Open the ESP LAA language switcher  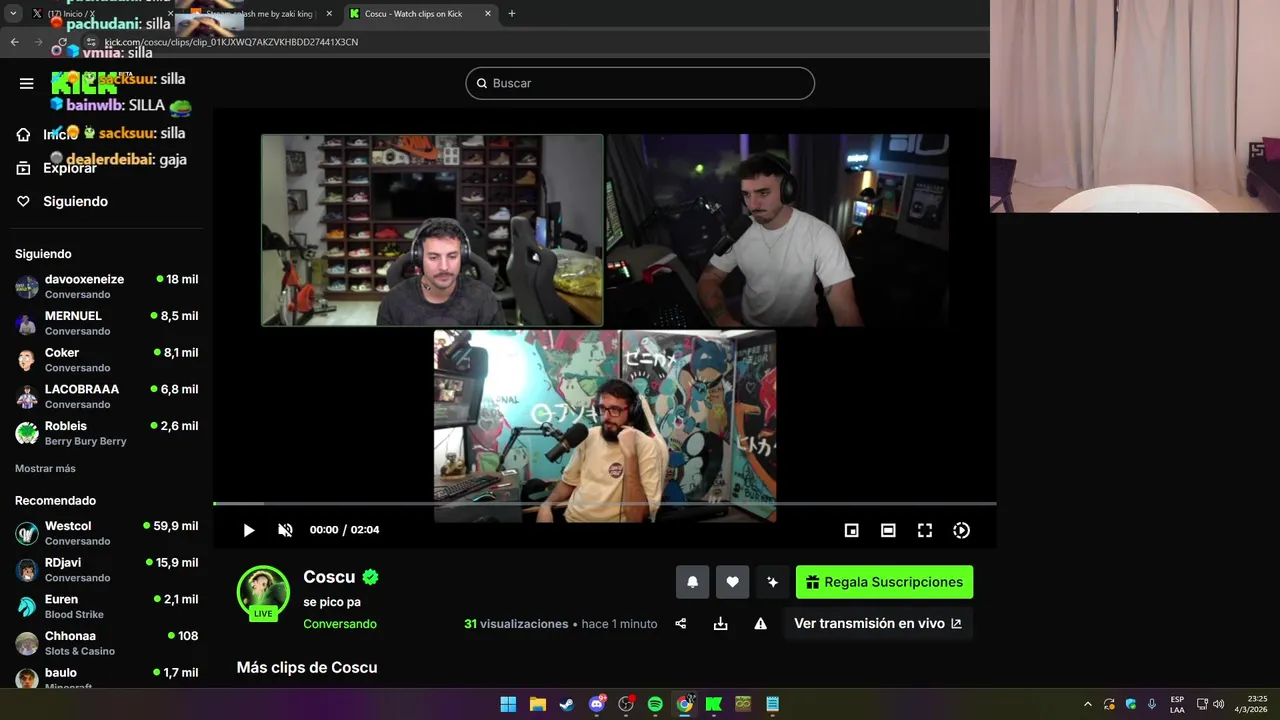(1177, 704)
